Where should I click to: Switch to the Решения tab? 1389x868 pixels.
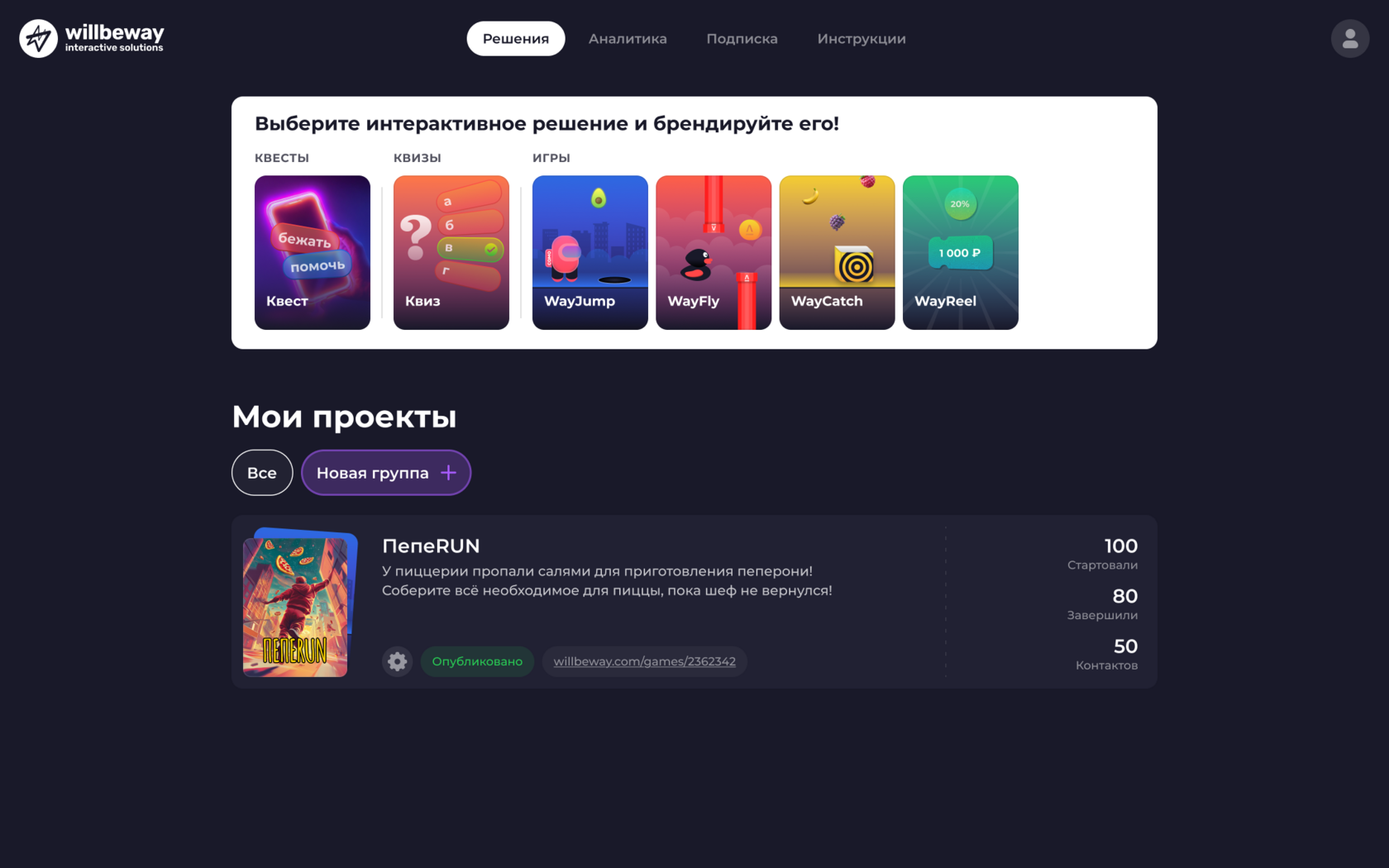click(516, 39)
